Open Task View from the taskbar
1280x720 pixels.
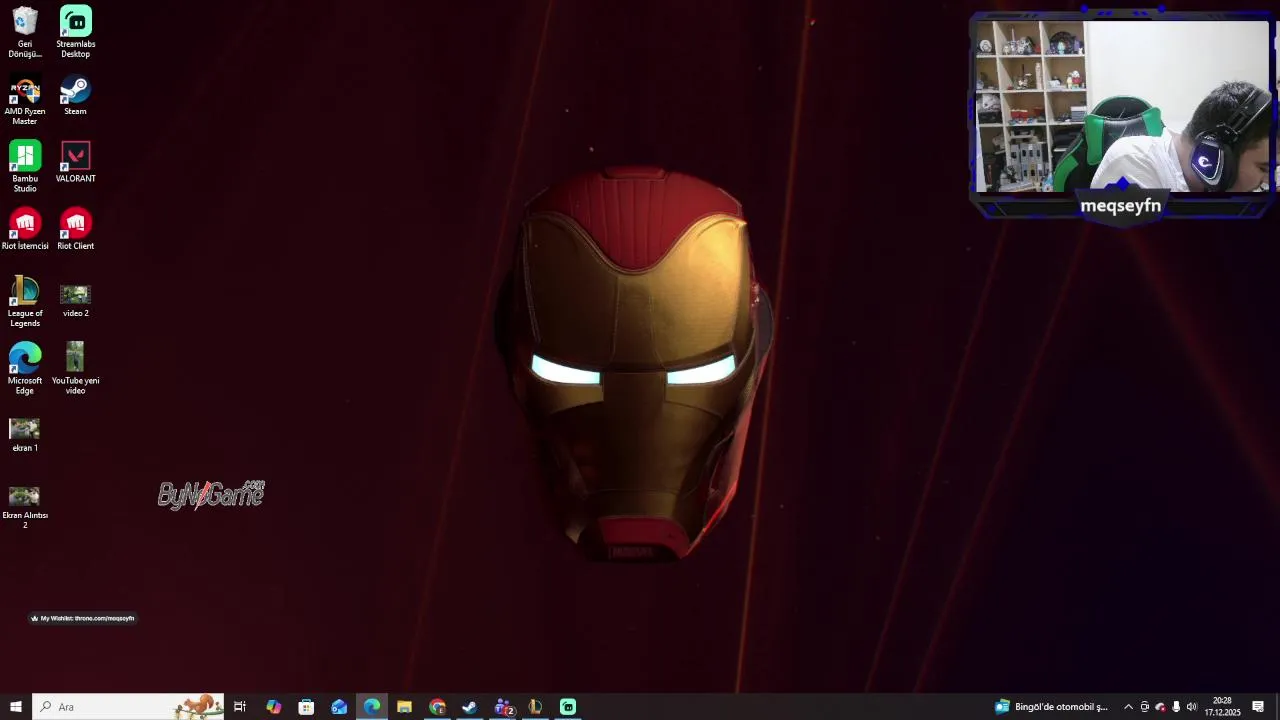240,707
